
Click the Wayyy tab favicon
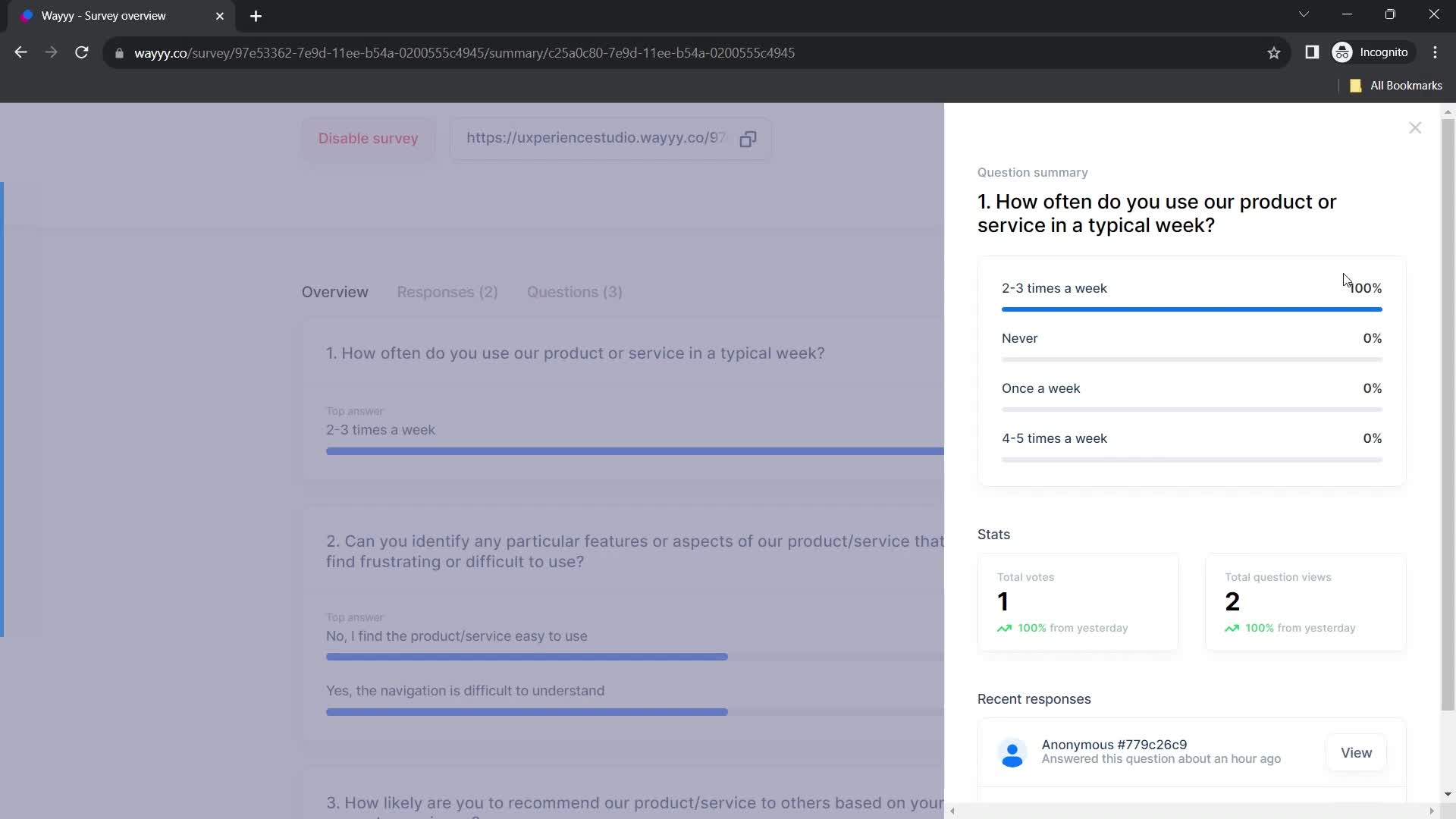coord(27,16)
